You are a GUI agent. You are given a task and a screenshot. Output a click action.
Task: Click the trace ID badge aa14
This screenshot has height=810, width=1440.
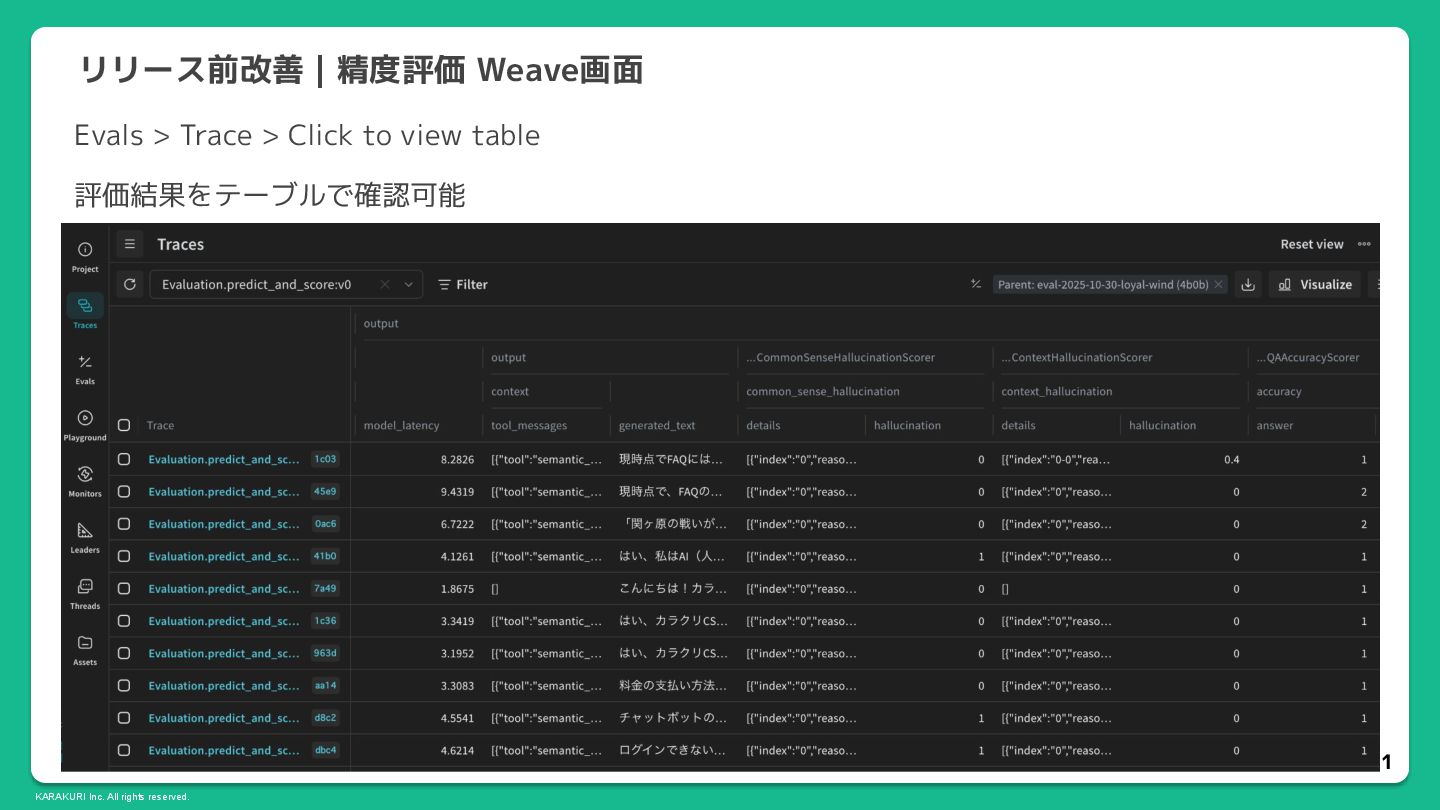point(325,685)
